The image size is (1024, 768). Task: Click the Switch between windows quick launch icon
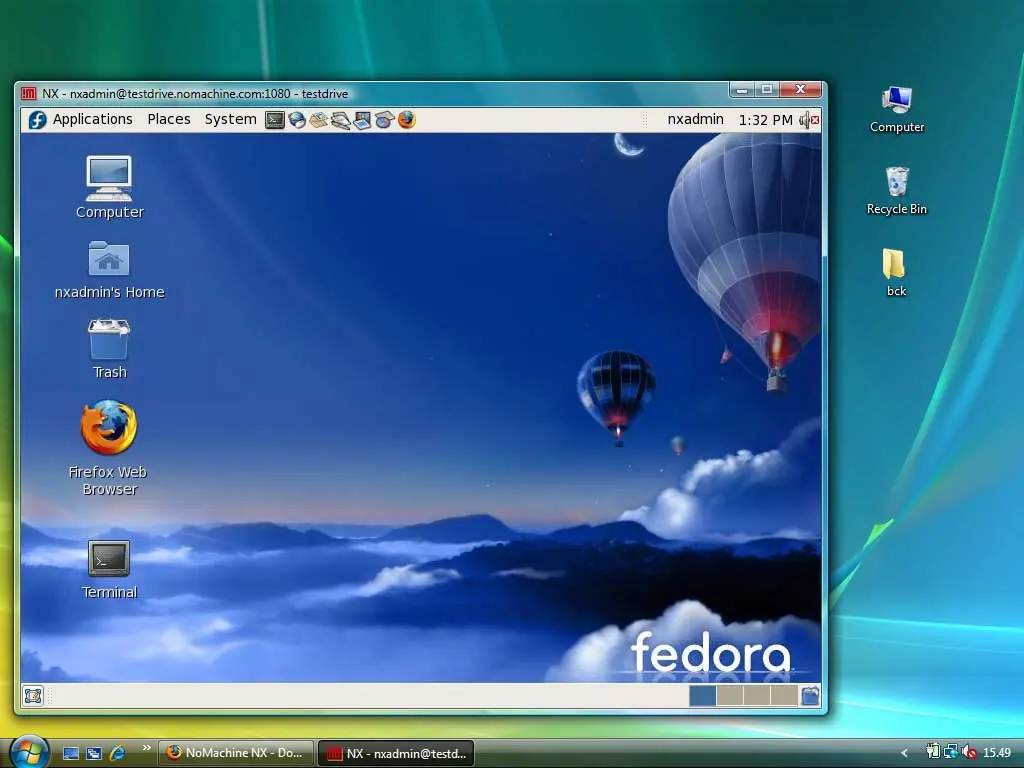point(94,753)
